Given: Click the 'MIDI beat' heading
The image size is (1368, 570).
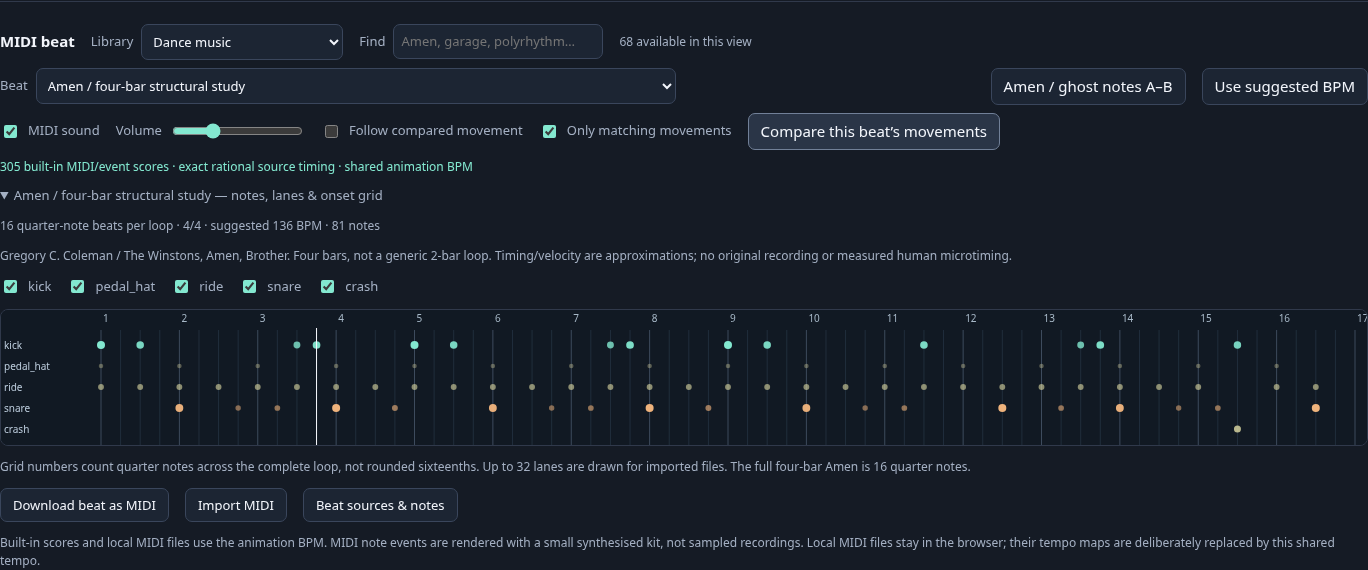Looking at the screenshot, I should point(37,42).
